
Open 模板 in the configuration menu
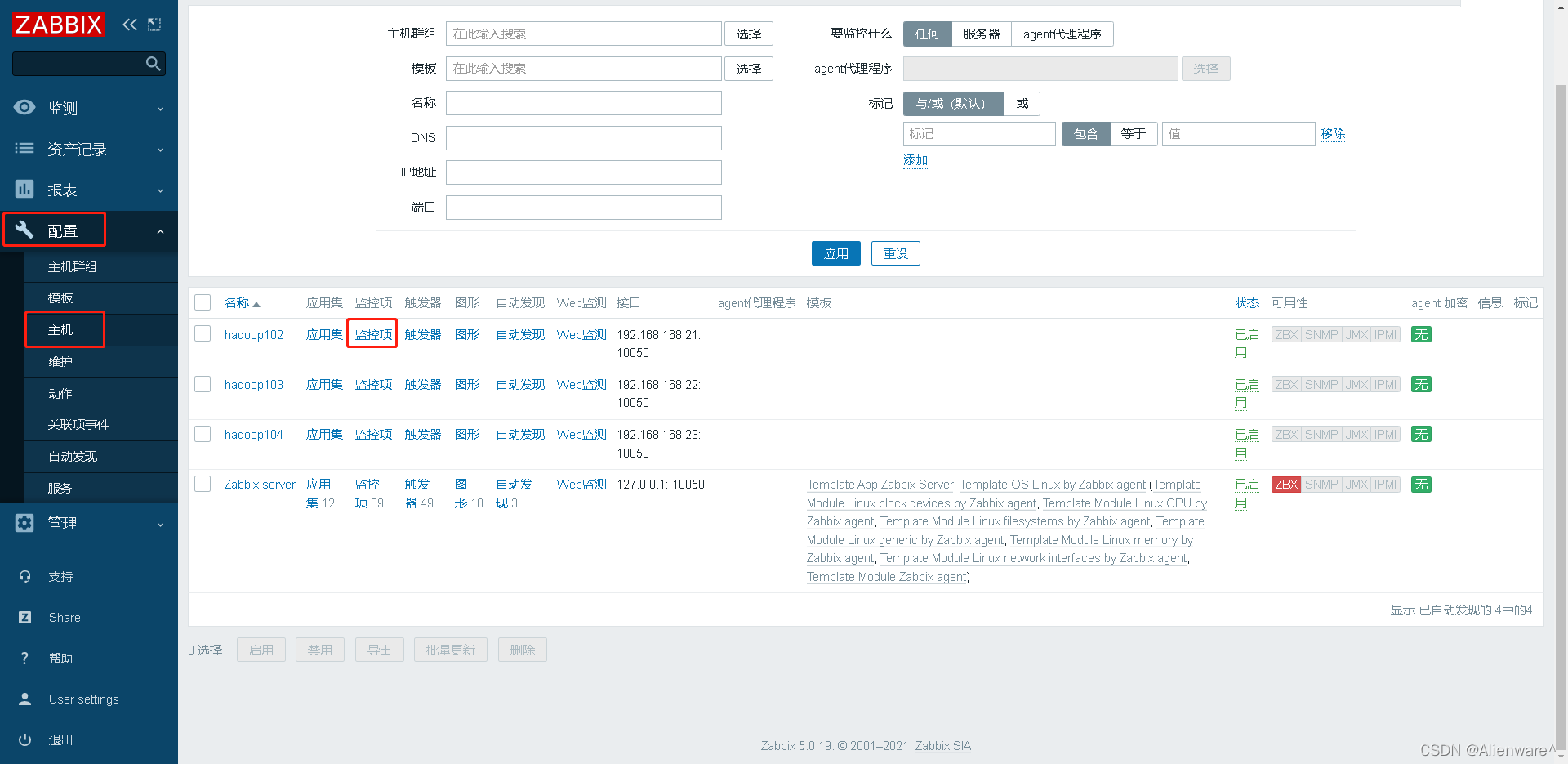pos(101,298)
